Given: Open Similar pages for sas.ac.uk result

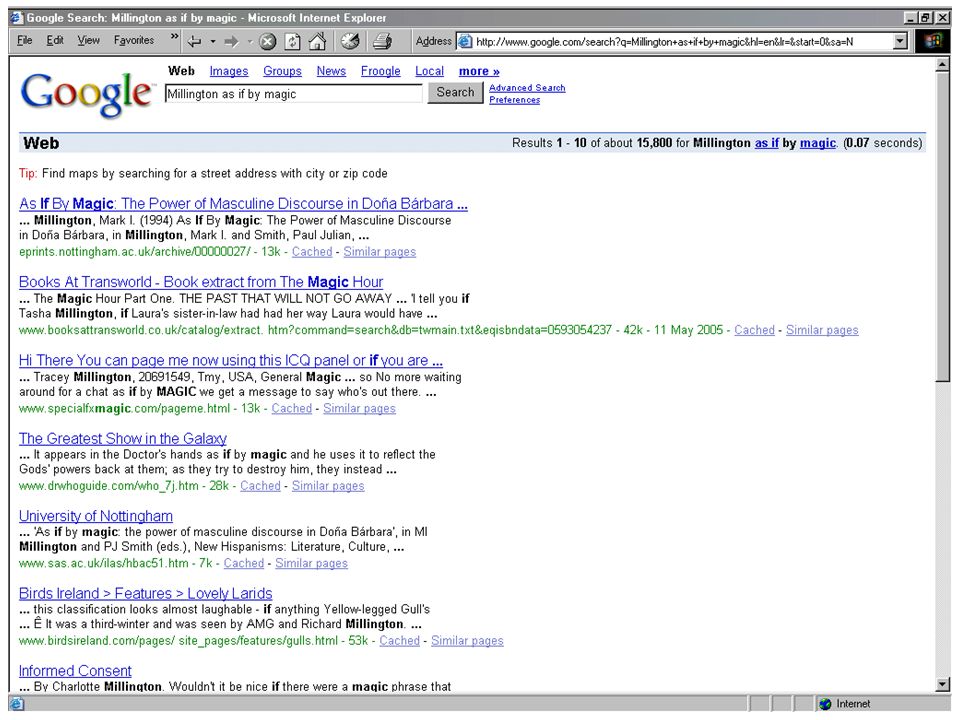Looking at the screenshot, I should 312,563.
